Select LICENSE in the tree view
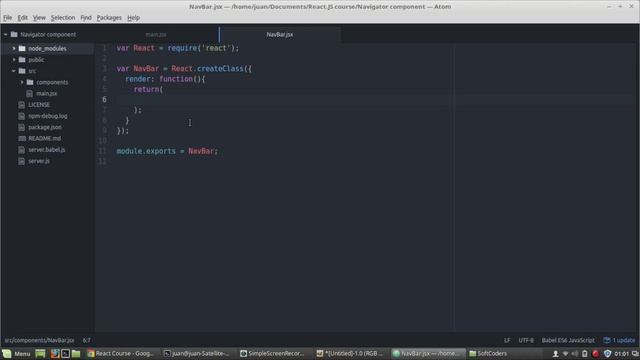The height and width of the screenshot is (360, 640). (39, 105)
